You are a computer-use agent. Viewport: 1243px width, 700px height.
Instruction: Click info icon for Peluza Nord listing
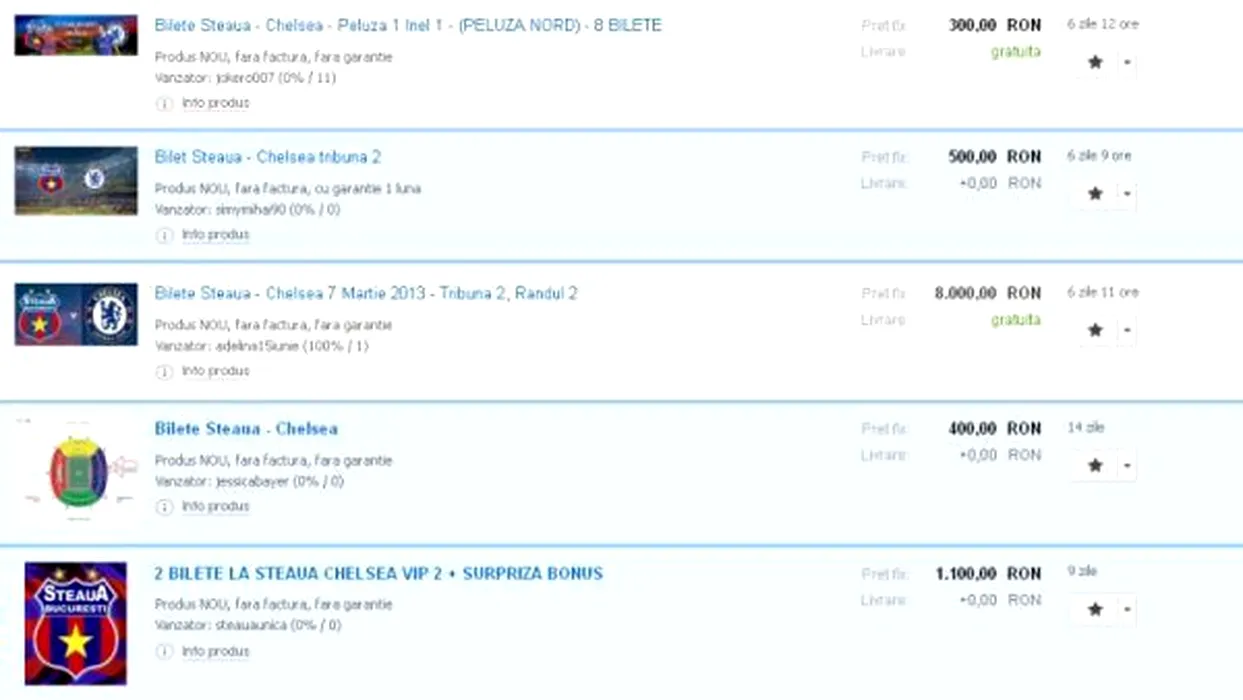click(164, 103)
